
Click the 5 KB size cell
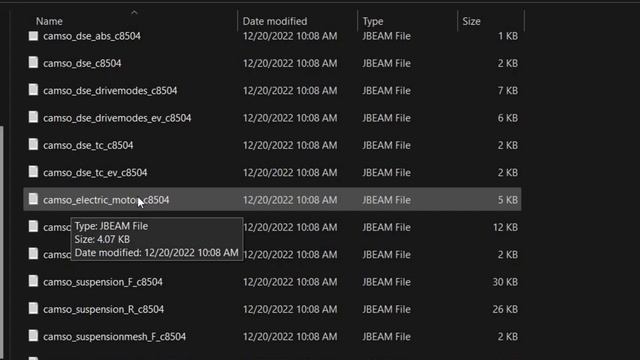click(507, 200)
